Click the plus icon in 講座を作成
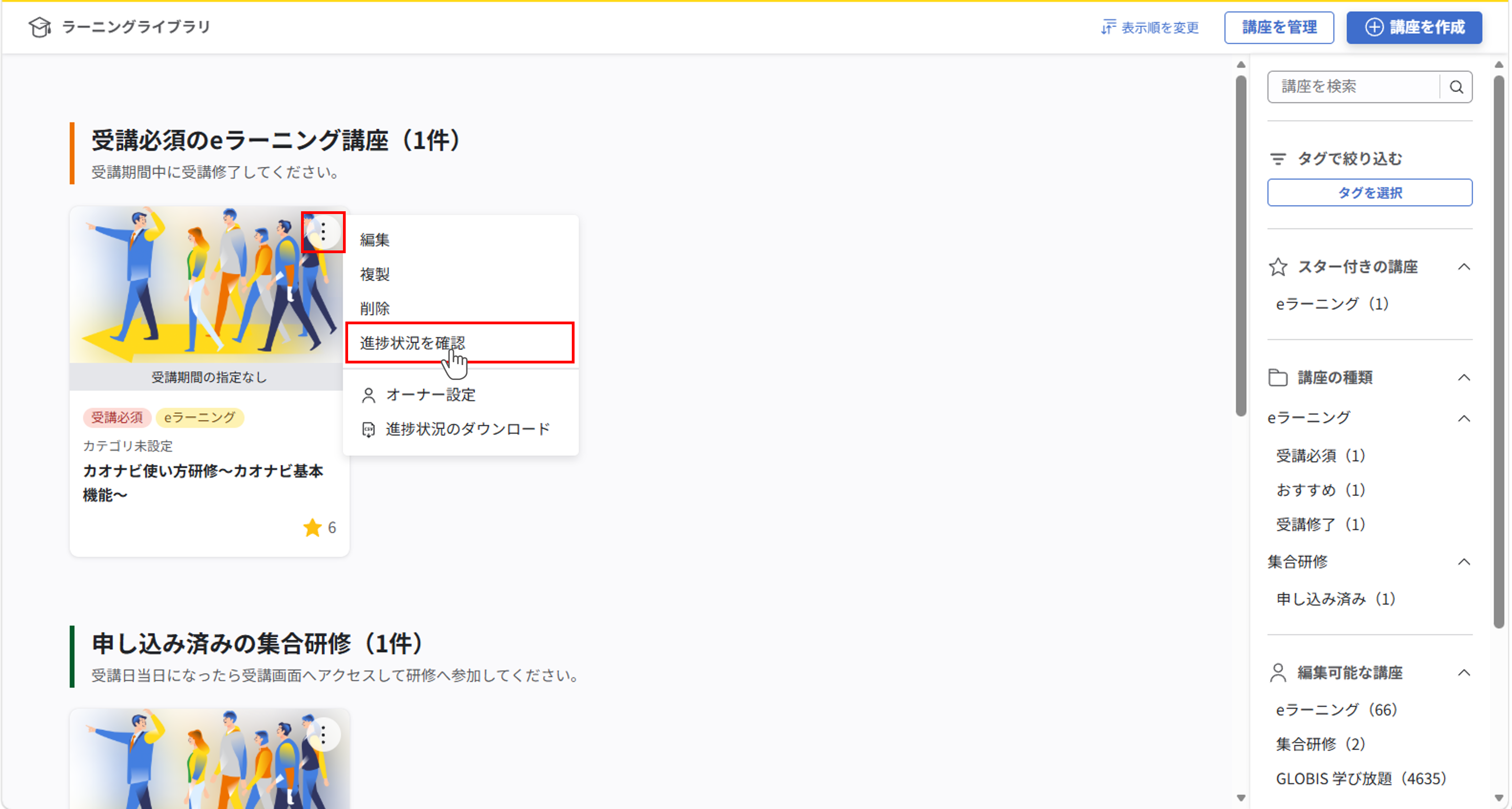Image resolution: width=1512 pixels, height=809 pixels. pos(1374,27)
